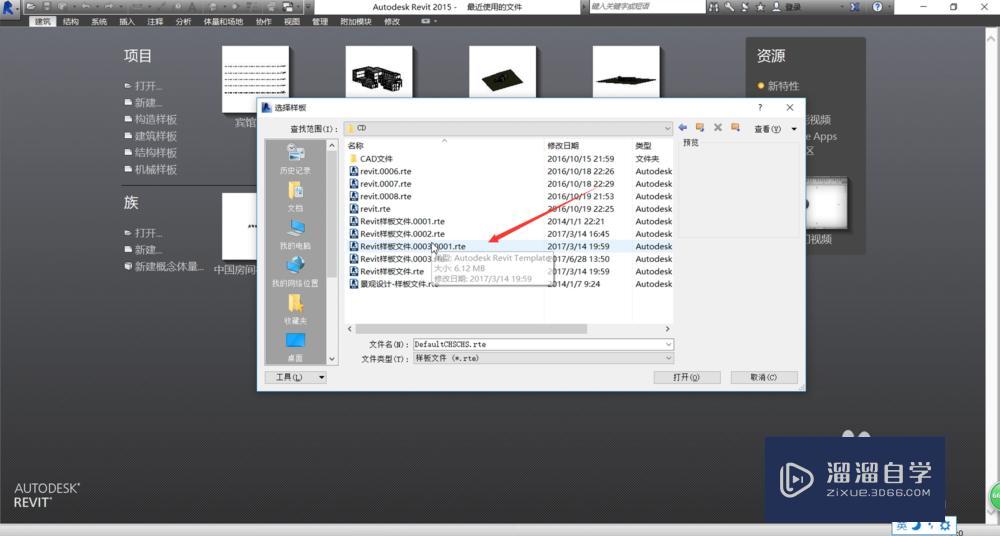Select the Documents (文档) places icon
Image resolution: width=1000 pixels, height=536 pixels.
(x=295, y=197)
